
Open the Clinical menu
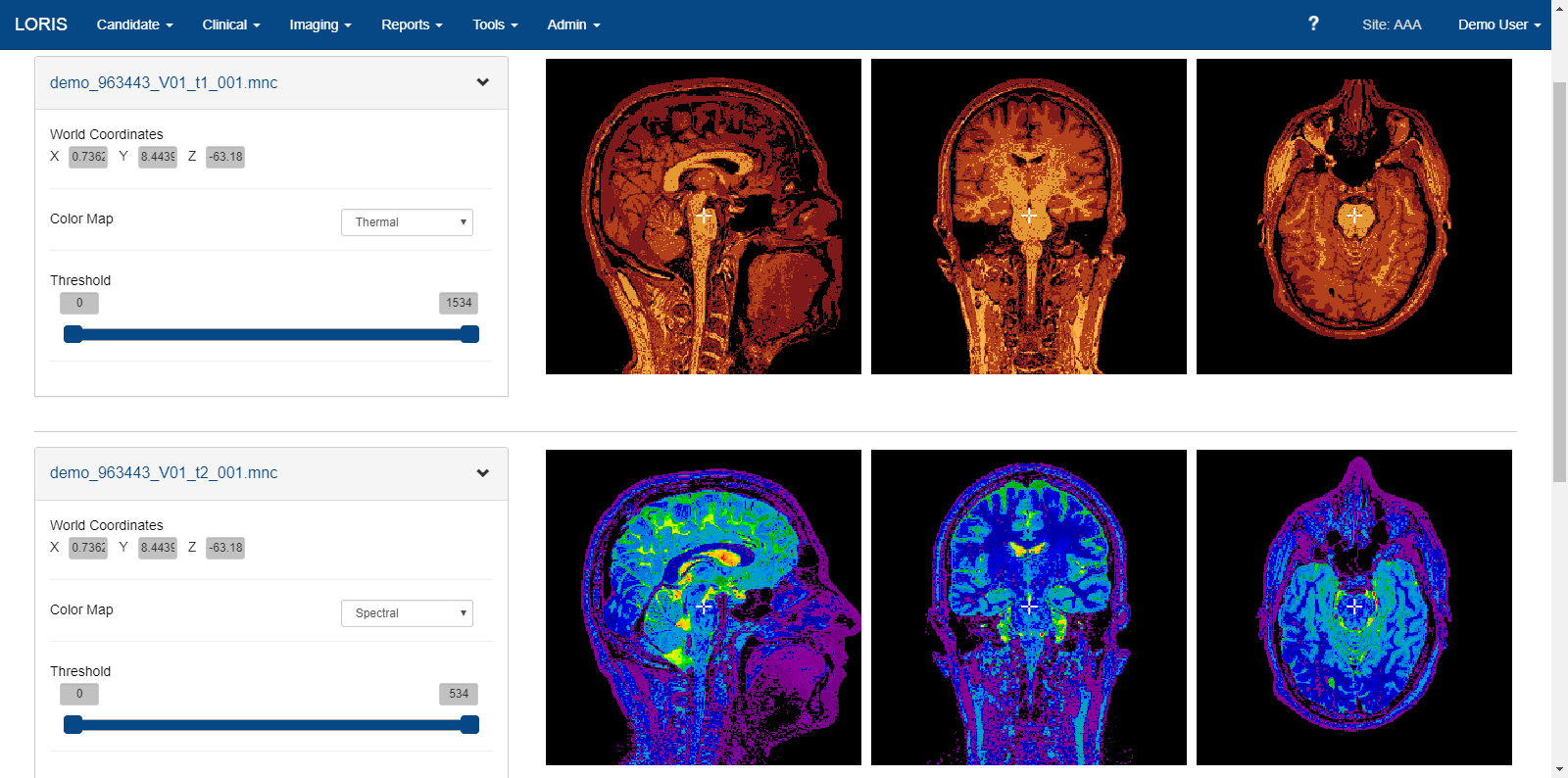pyautogui.click(x=231, y=24)
